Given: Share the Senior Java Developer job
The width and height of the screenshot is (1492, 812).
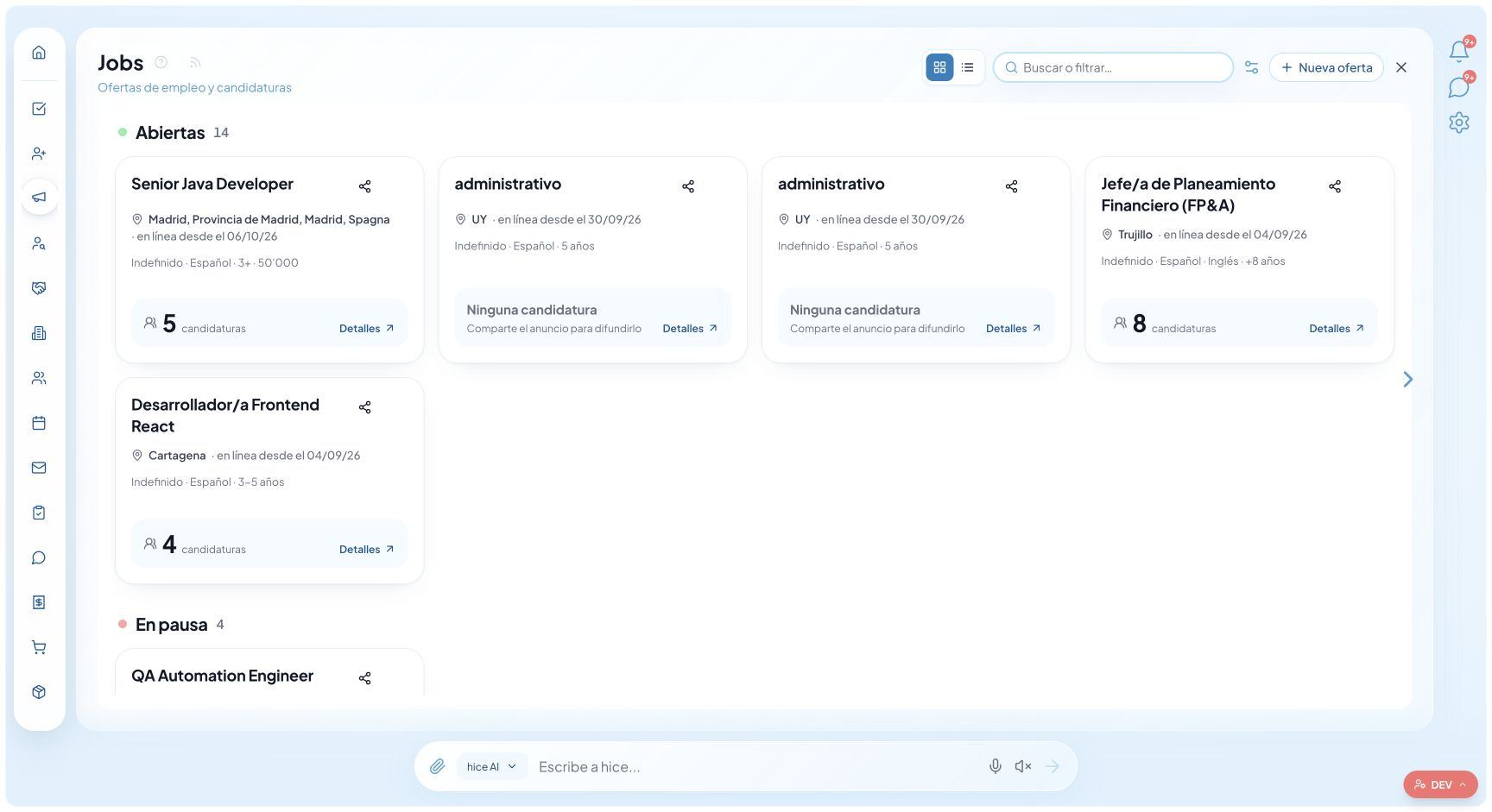Looking at the screenshot, I should pos(364,186).
